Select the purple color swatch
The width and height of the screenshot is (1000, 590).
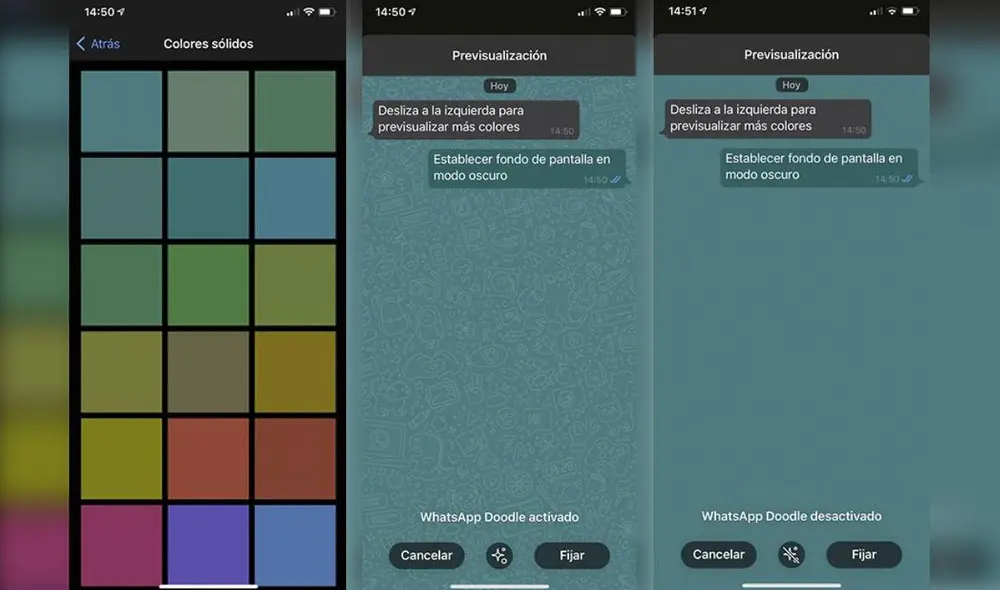tap(208, 545)
